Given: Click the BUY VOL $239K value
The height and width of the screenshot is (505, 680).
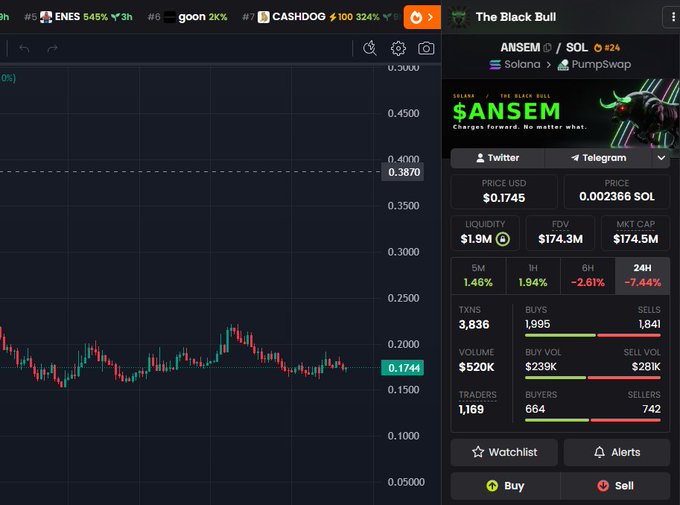Looking at the screenshot, I should pos(540,367).
